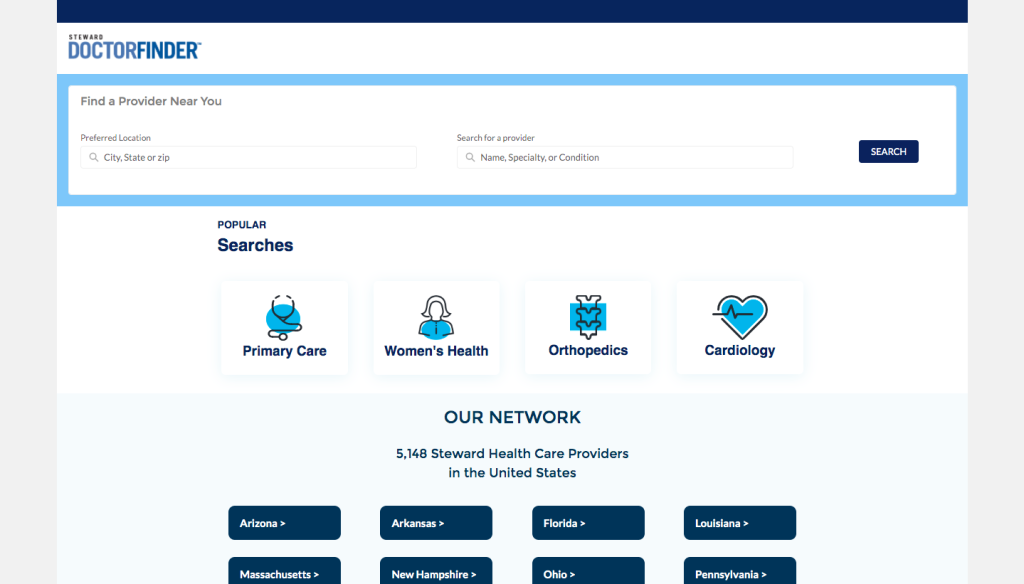Browse providers in Louisiana

click(740, 523)
